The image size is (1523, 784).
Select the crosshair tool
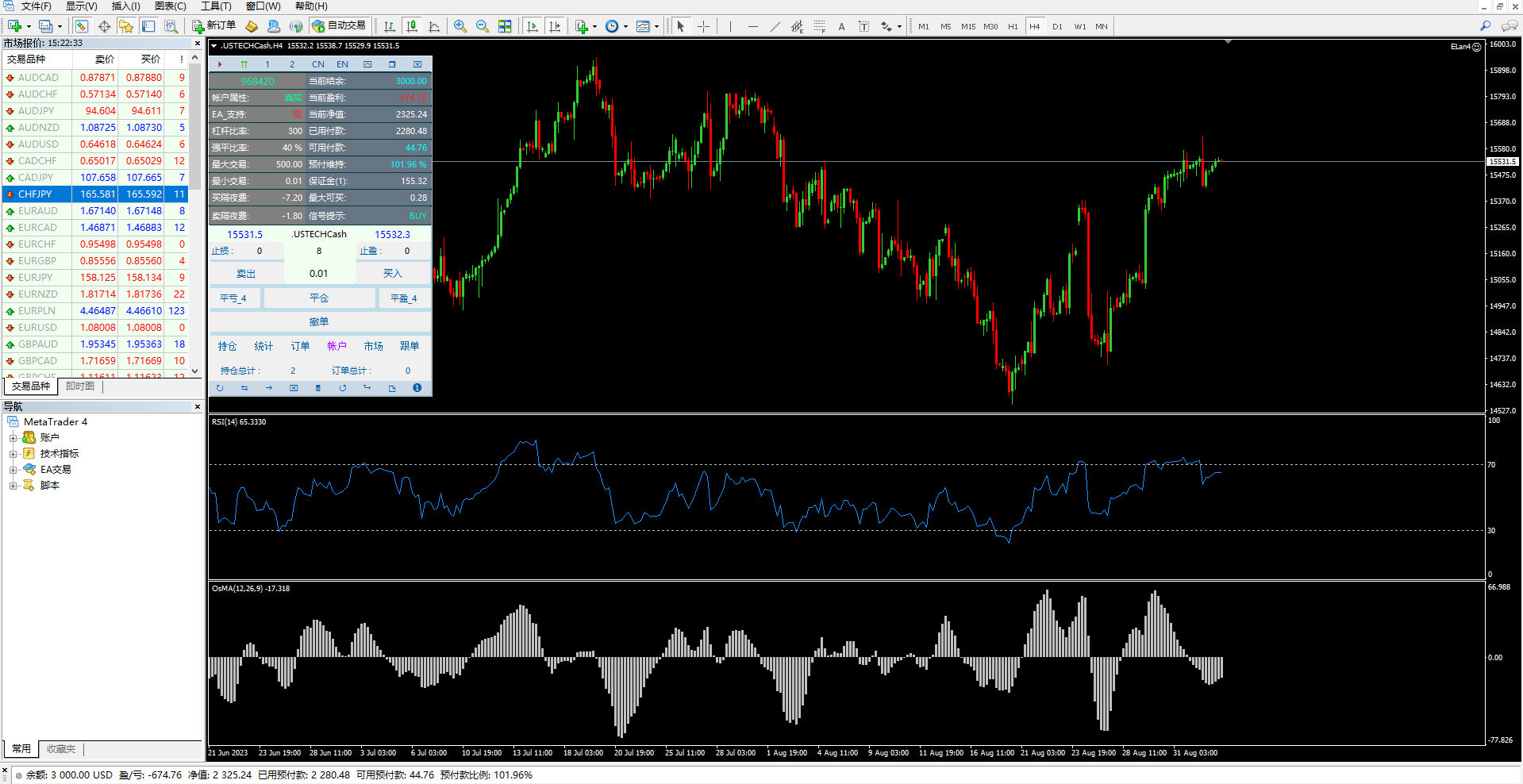703,26
